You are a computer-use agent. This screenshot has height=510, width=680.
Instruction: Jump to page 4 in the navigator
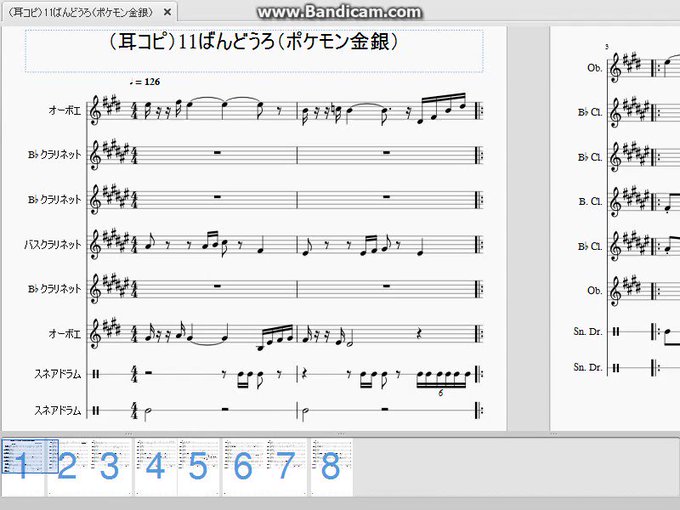pos(155,467)
